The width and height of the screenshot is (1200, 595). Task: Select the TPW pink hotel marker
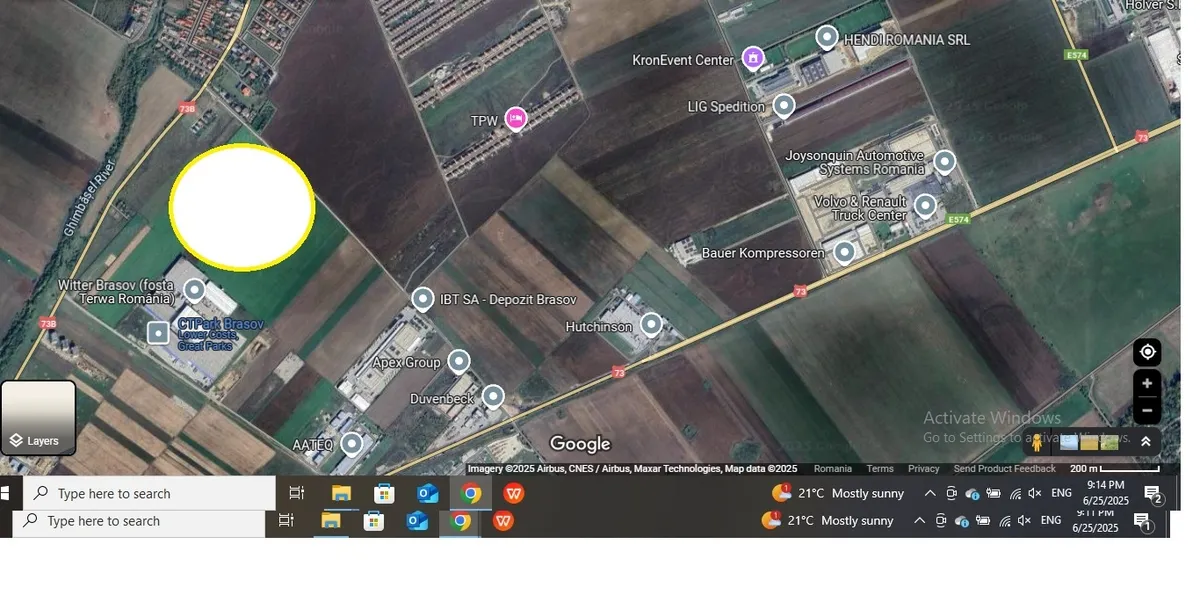click(515, 119)
